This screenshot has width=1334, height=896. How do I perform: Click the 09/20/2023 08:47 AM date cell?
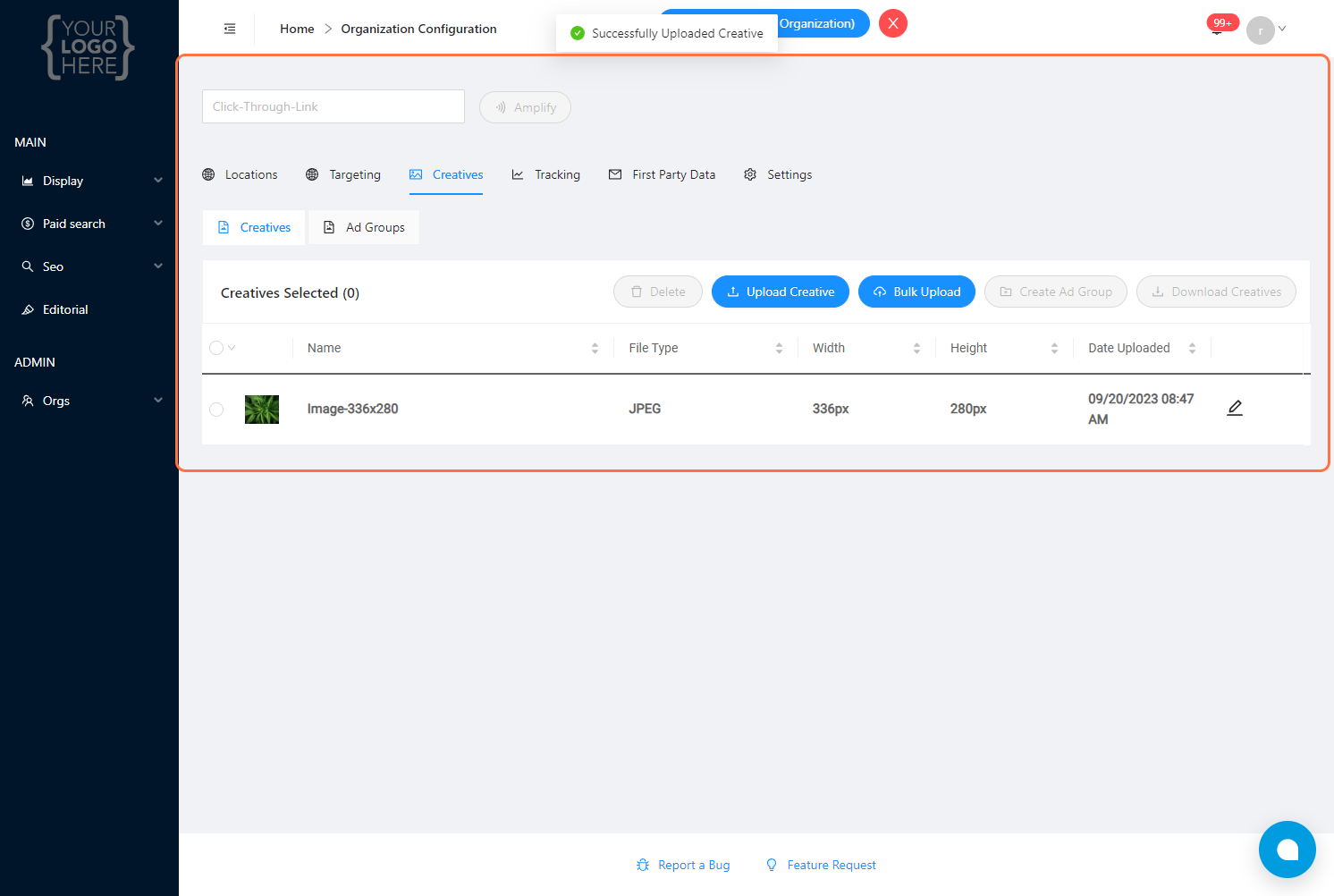1141,409
